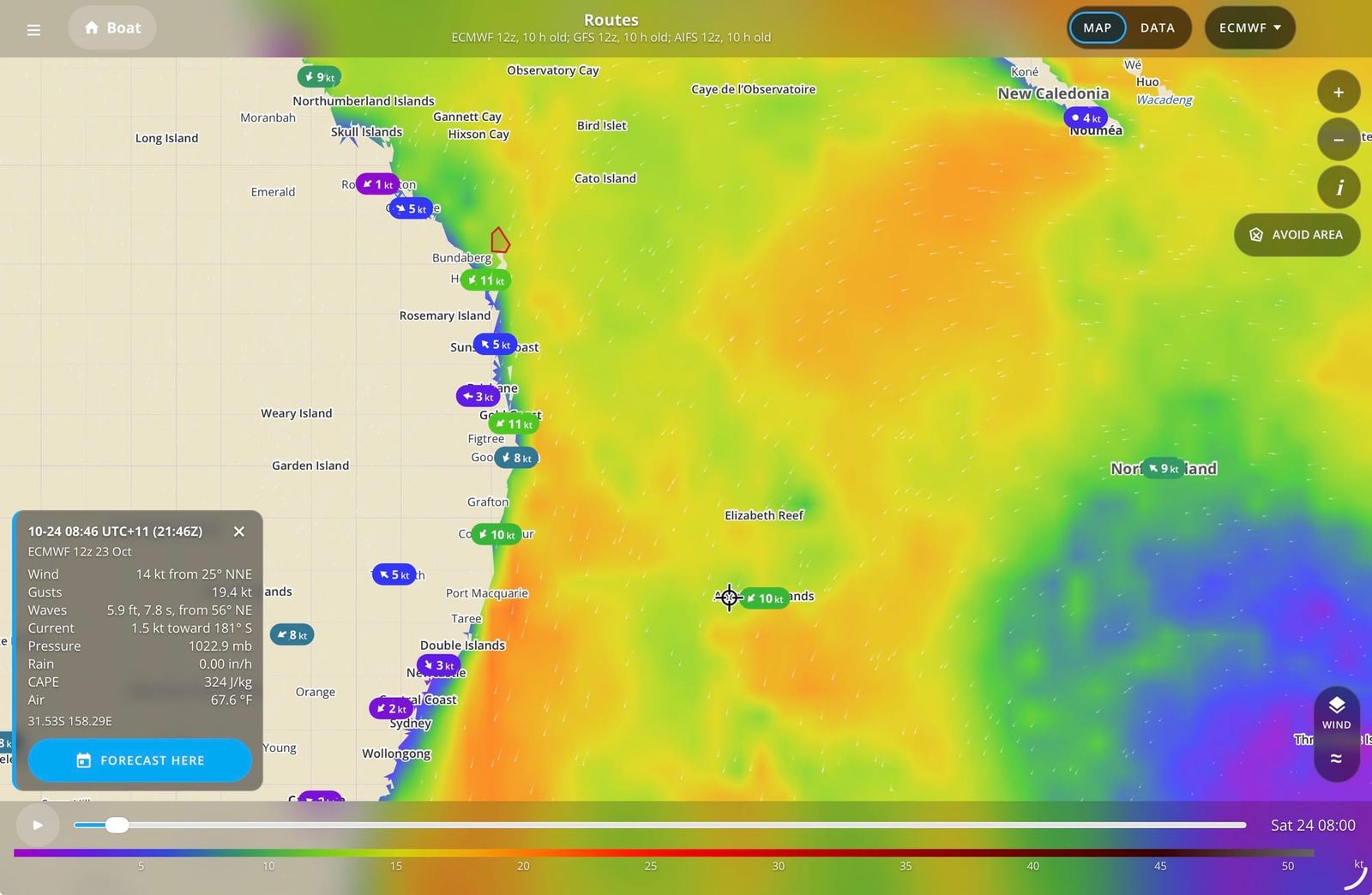Zoom out with the minus button
Image resolution: width=1372 pixels, height=895 pixels.
(x=1339, y=140)
